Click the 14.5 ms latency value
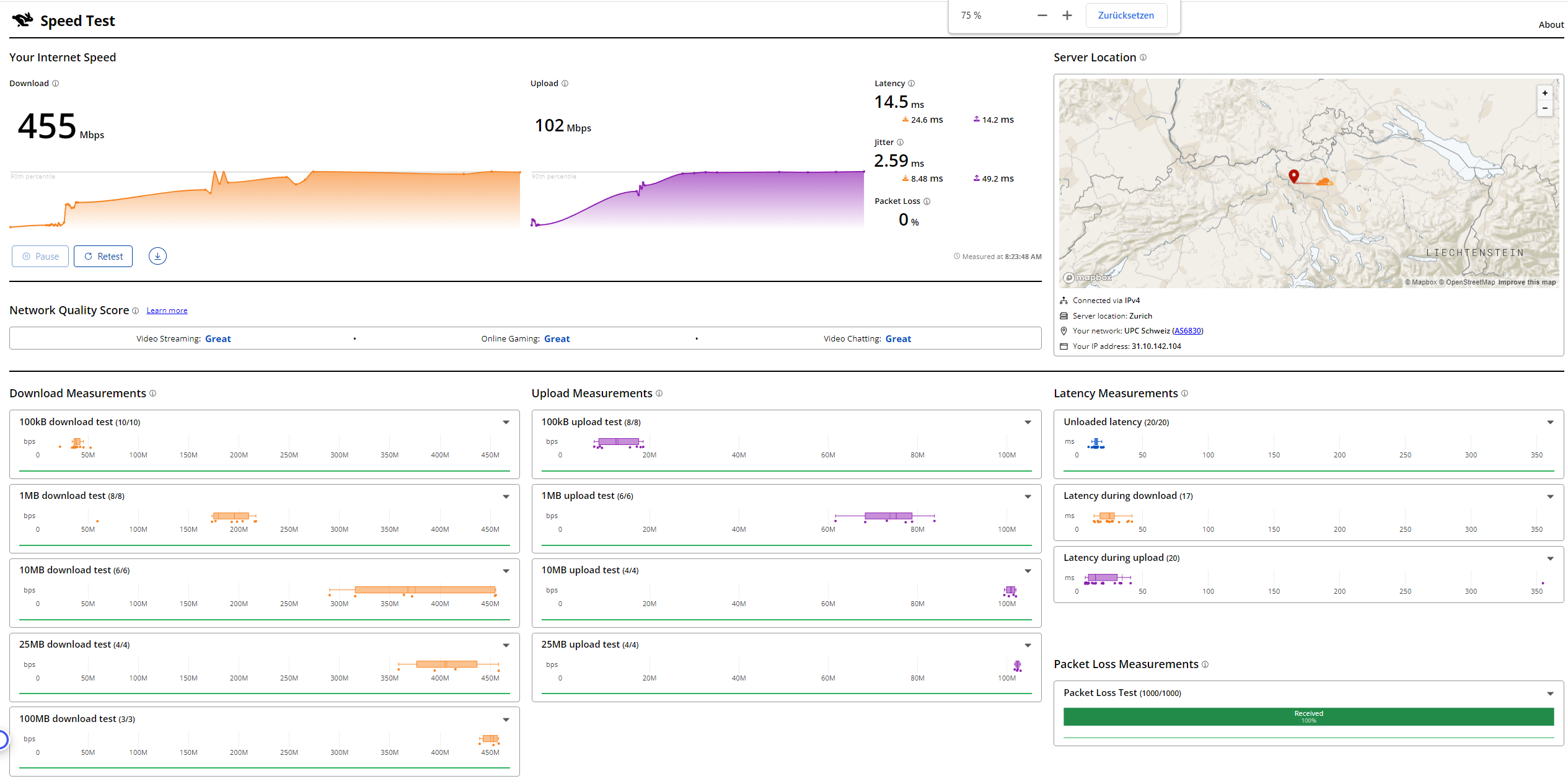Image resolution: width=1568 pixels, height=784 pixels. pos(899,102)
